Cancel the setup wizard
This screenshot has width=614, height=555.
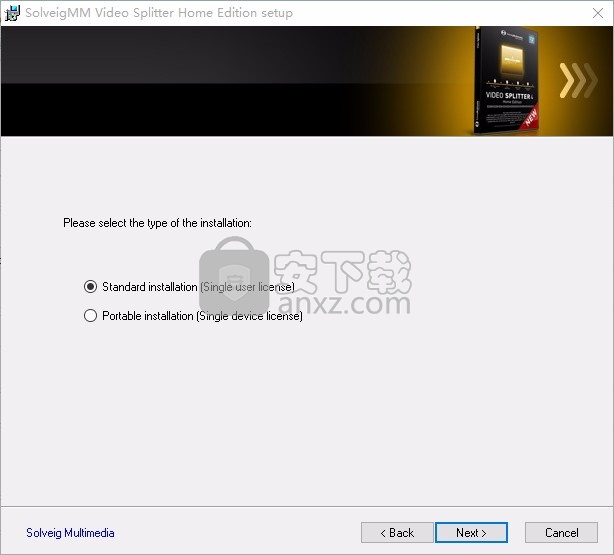coord(561,533)
